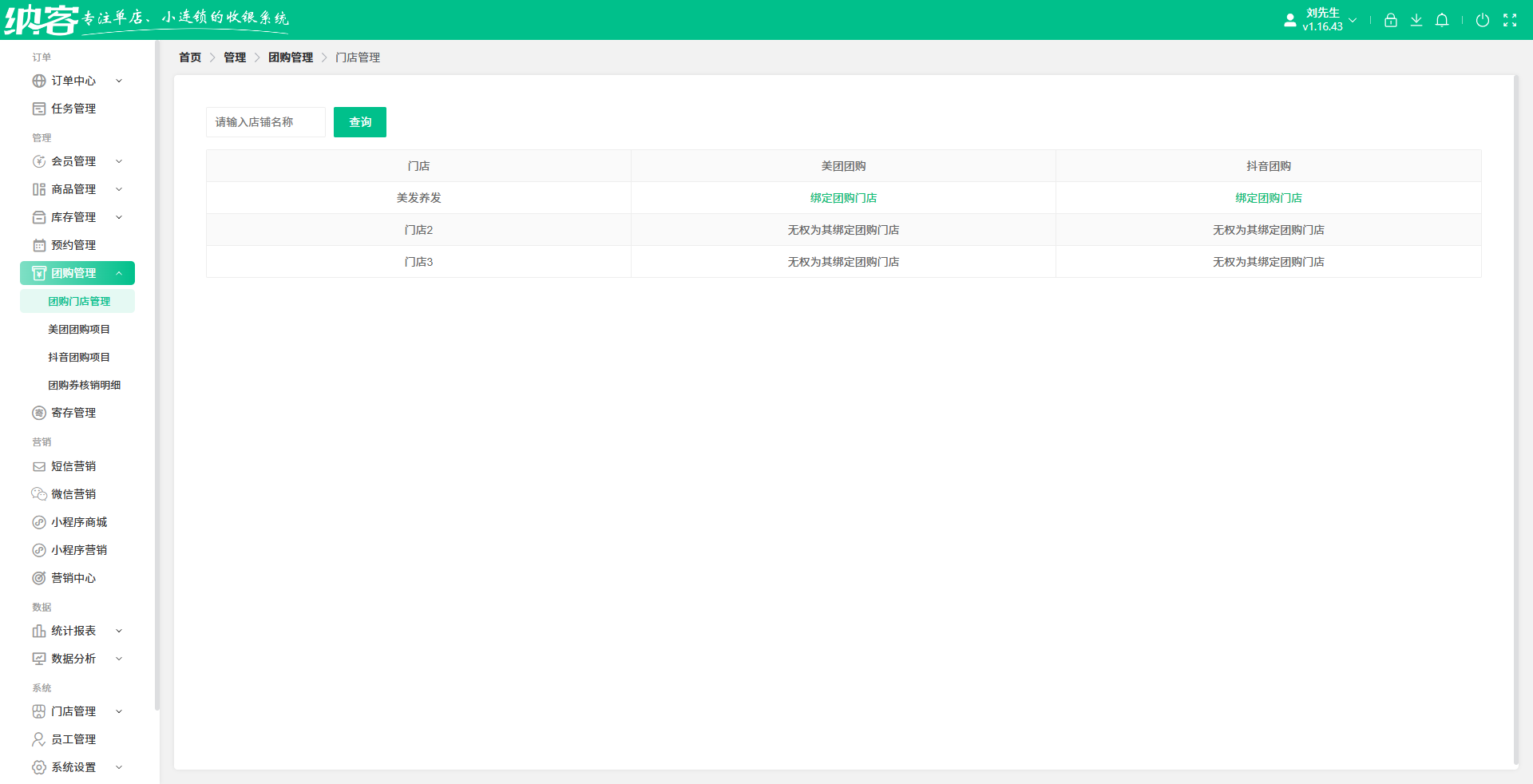Screen dimensions: 1533x784
Task: Click 绑定团购门店 link under 美团团购
Action: tap(843, 198)
